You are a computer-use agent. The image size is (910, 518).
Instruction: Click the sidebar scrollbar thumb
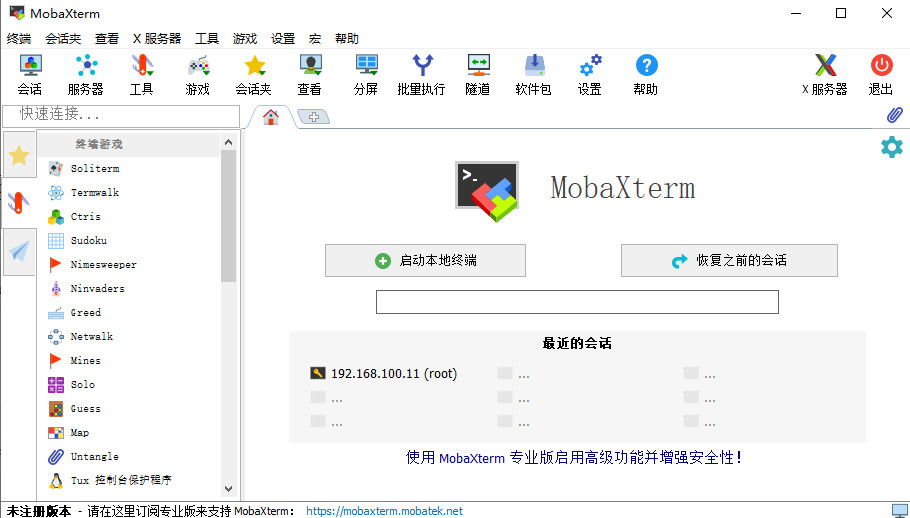pyautogui.click(x=228, y=216)
